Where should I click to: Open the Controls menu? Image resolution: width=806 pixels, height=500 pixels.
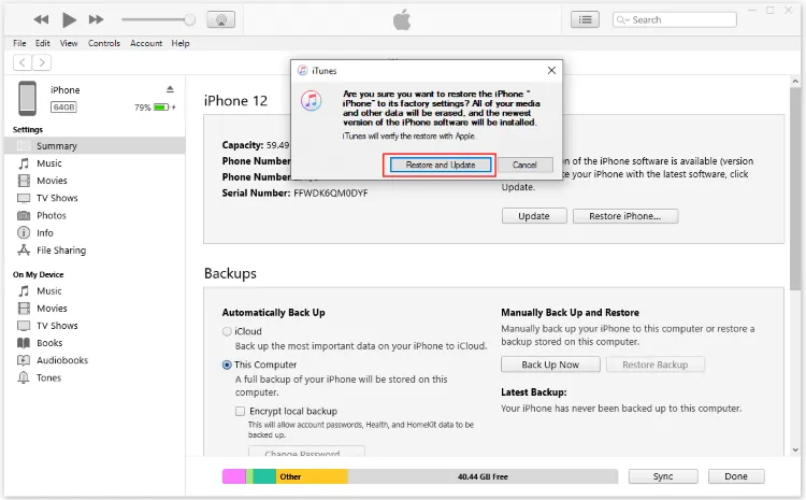[104, 43]
